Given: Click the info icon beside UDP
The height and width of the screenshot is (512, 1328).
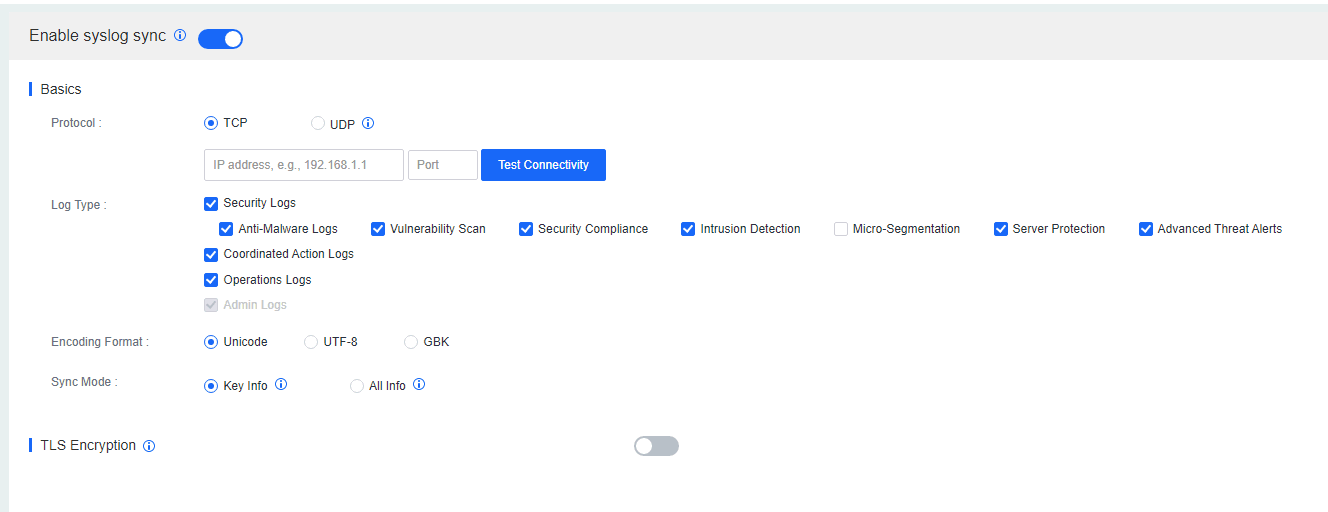Looking at the screenshot, I should pos(368,124).
